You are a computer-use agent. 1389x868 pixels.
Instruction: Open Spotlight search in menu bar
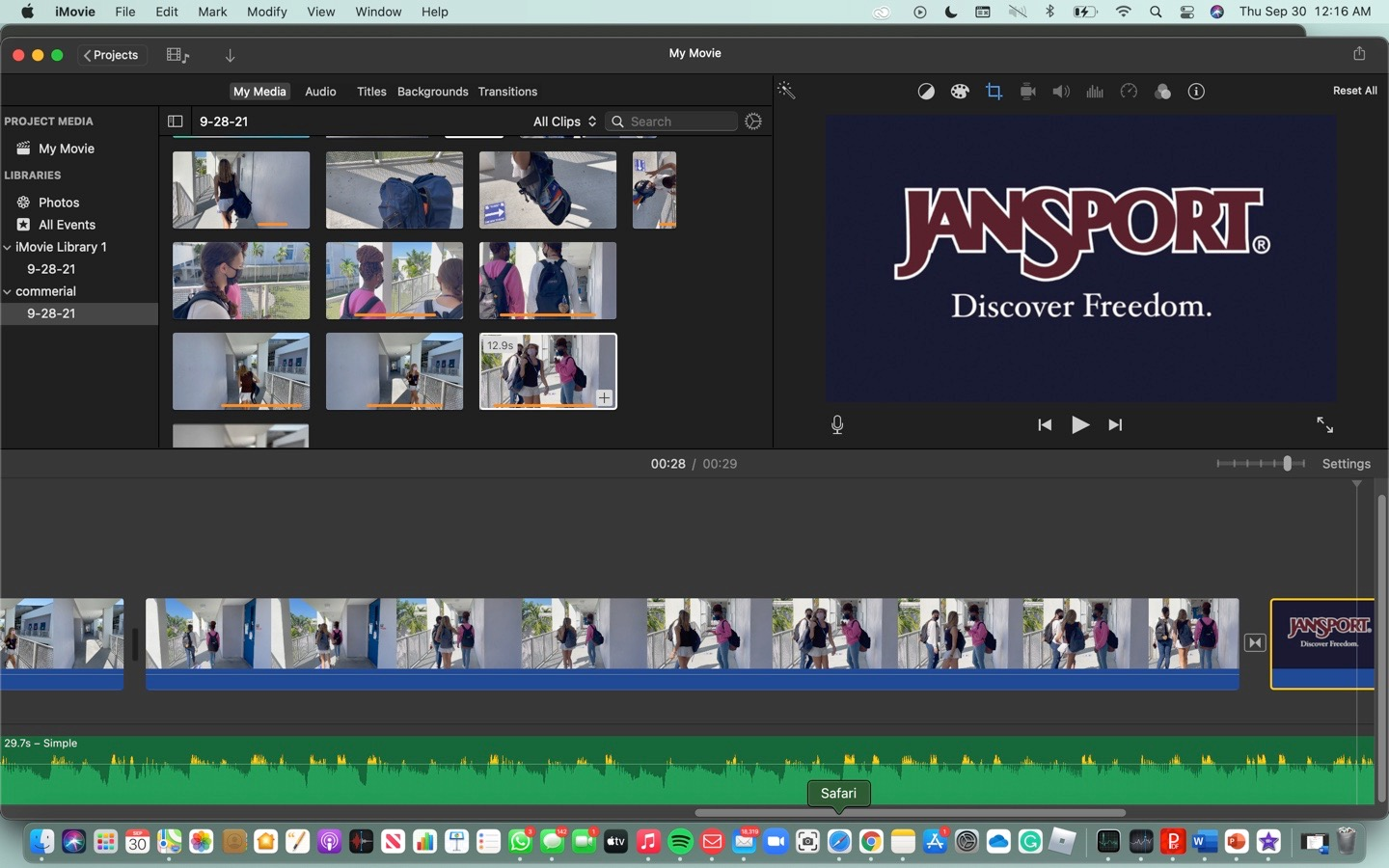(x=1156, y=12)
